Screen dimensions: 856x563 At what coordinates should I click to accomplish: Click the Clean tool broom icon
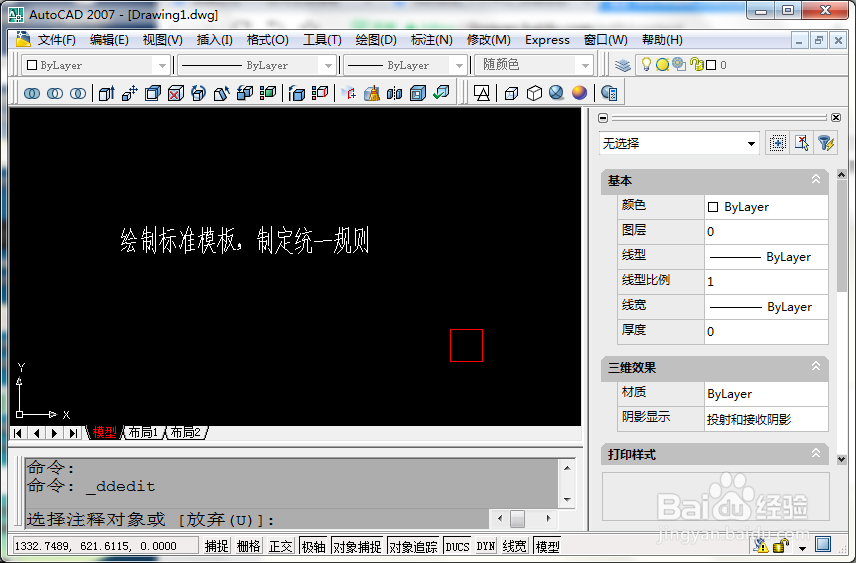coord(372,93)
